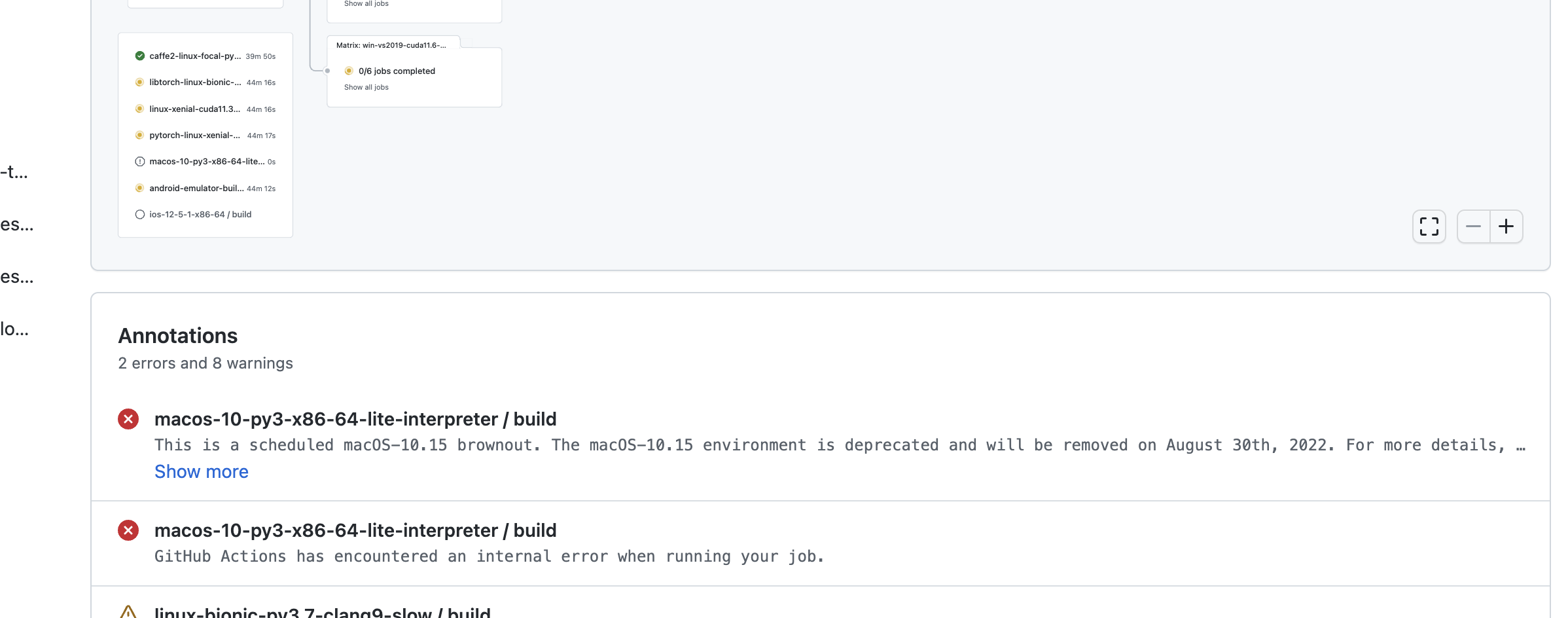Viewport: 1568px width, 618px height.
Task: Expand Show all jobs in the top matrix card
Action: [366, 4]
